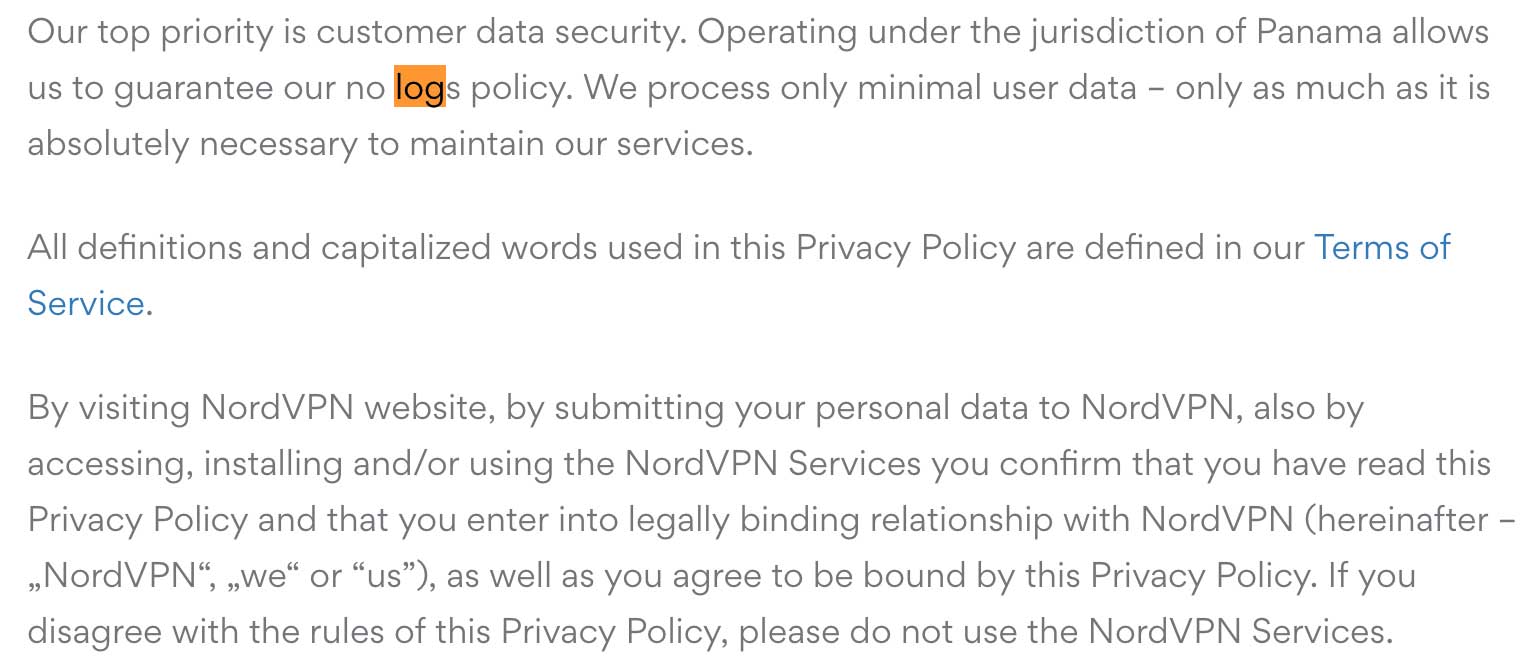Screen dimensions: 1538x668
Task: Click the words "maintain our services"
Action: (x=580, y=145)
